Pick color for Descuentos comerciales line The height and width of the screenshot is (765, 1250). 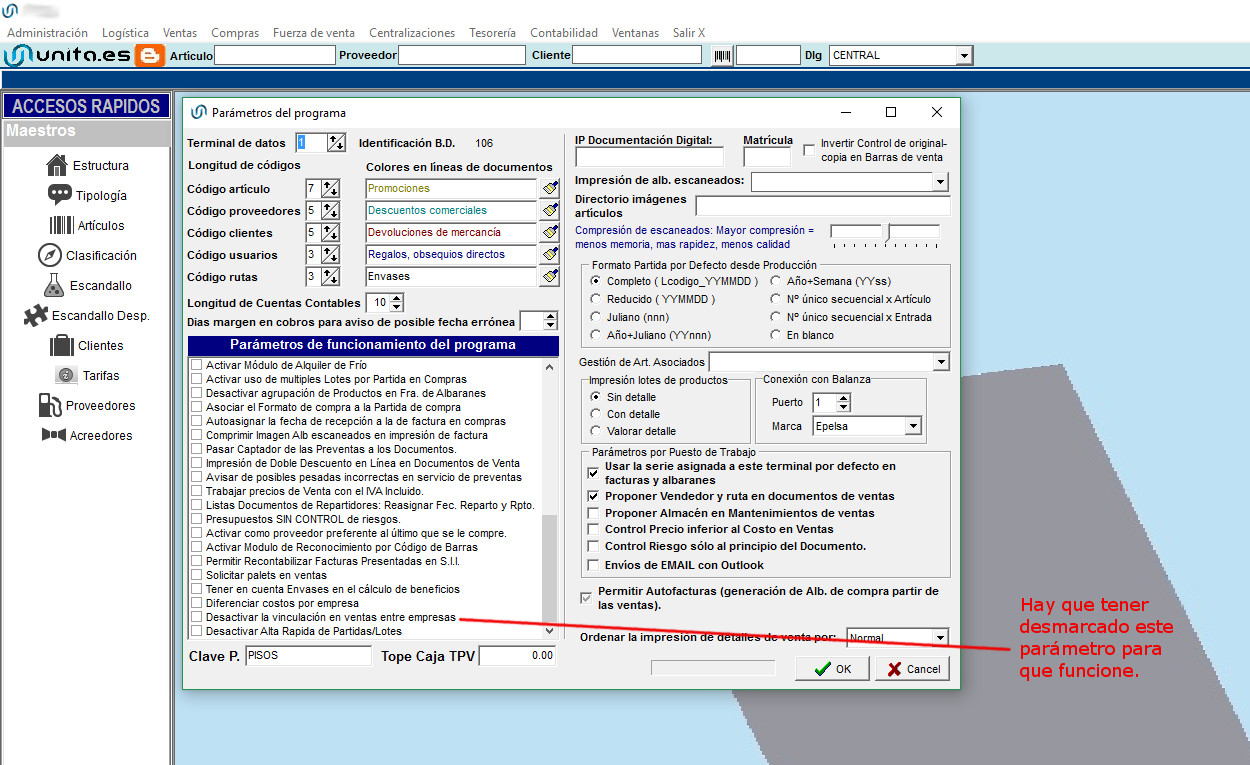549,210
